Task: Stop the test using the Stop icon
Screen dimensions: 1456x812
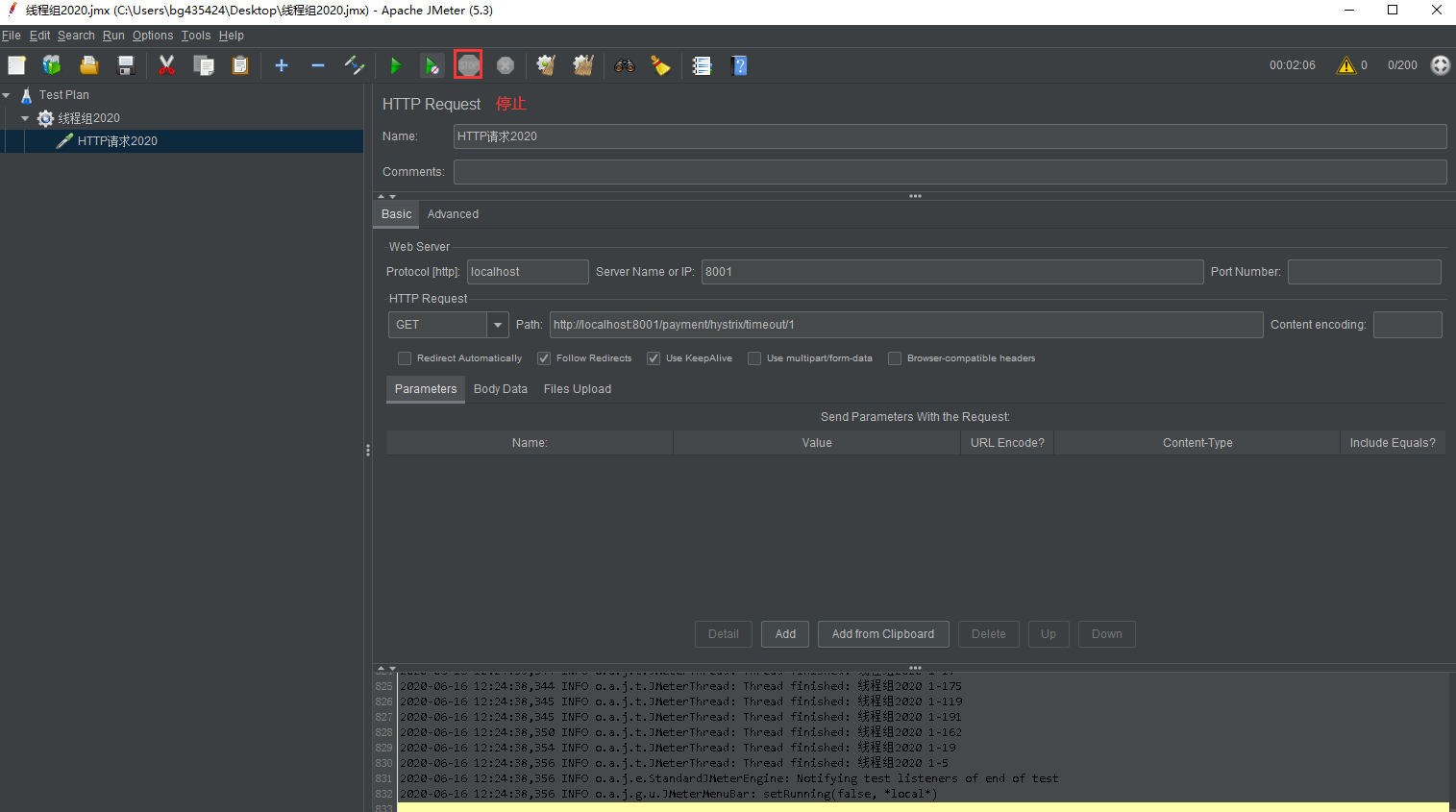Action: 468,65
